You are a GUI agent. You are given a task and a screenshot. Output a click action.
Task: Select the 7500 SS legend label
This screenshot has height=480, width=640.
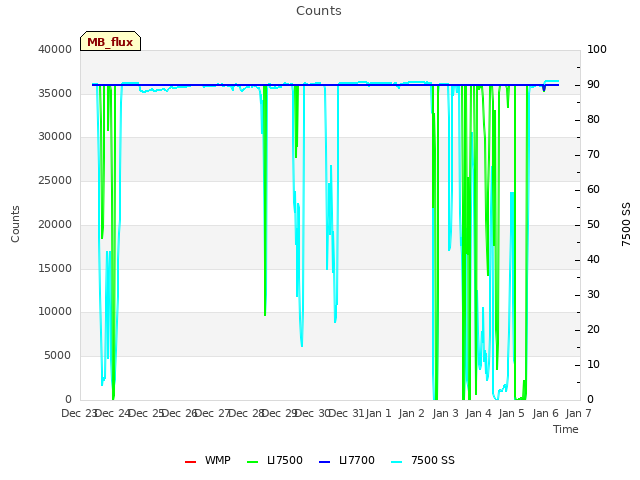(433, 460)
